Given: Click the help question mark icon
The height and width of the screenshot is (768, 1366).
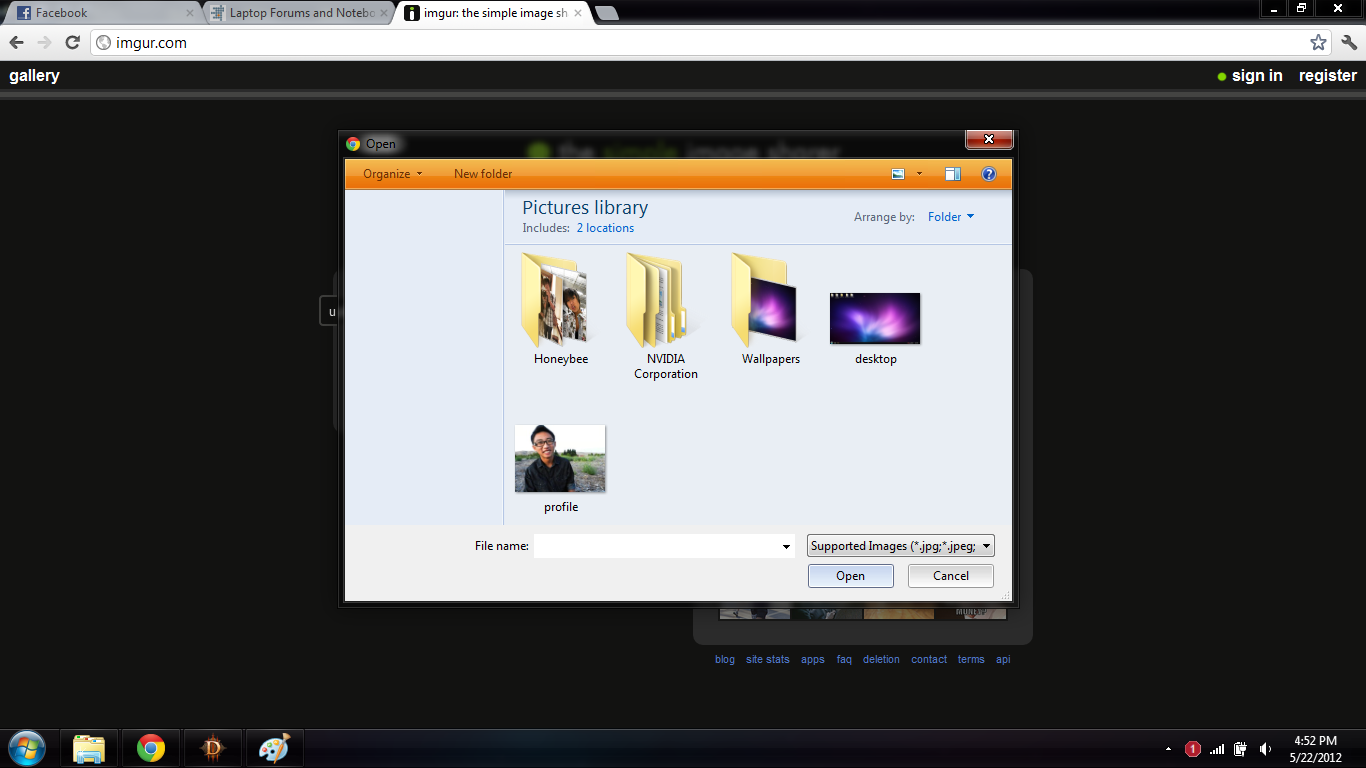Looking at the screenshot, I should 989,174.
